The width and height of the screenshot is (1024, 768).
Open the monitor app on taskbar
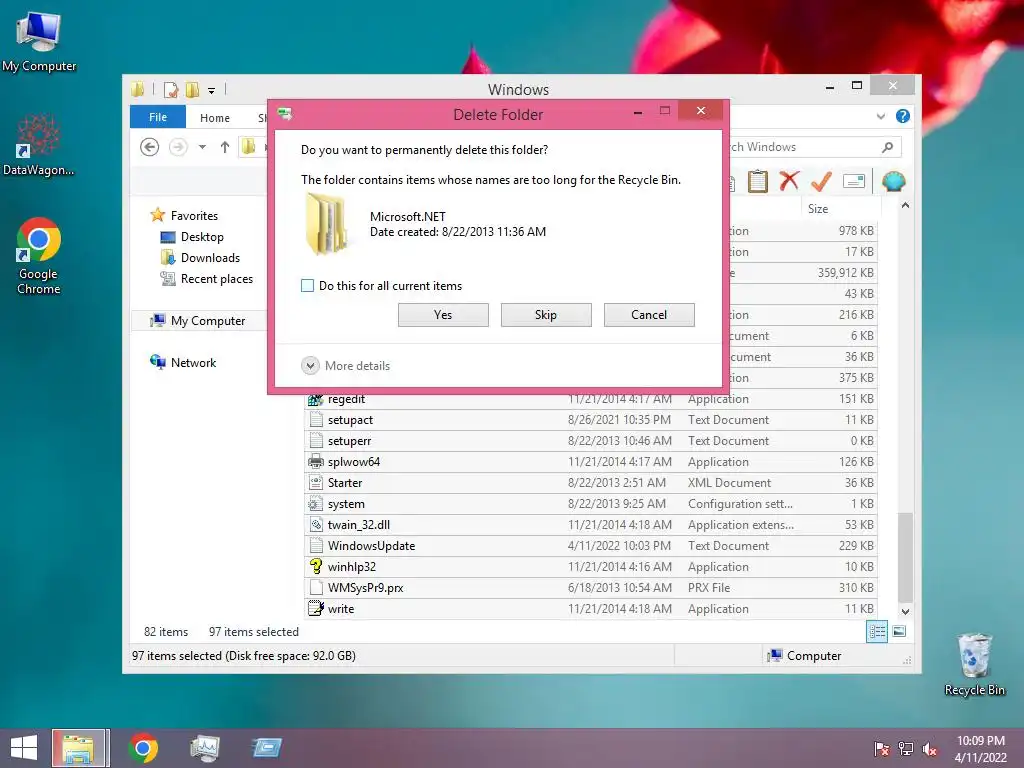(x=204, y=748)
